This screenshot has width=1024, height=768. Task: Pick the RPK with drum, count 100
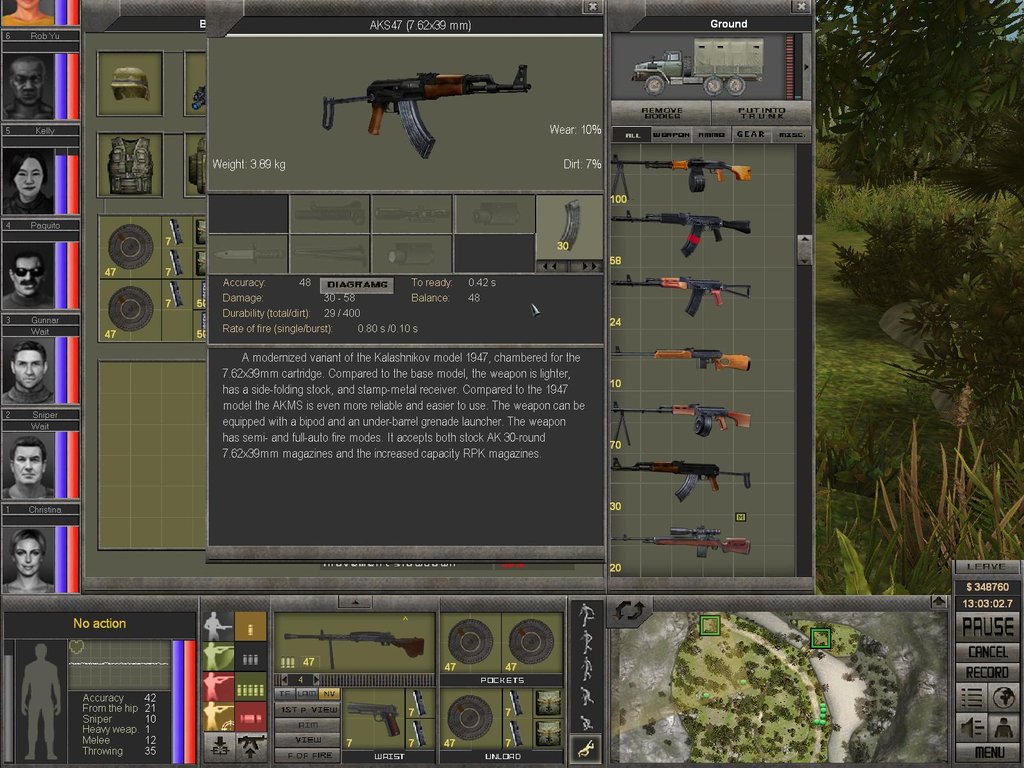click(682, 173)
